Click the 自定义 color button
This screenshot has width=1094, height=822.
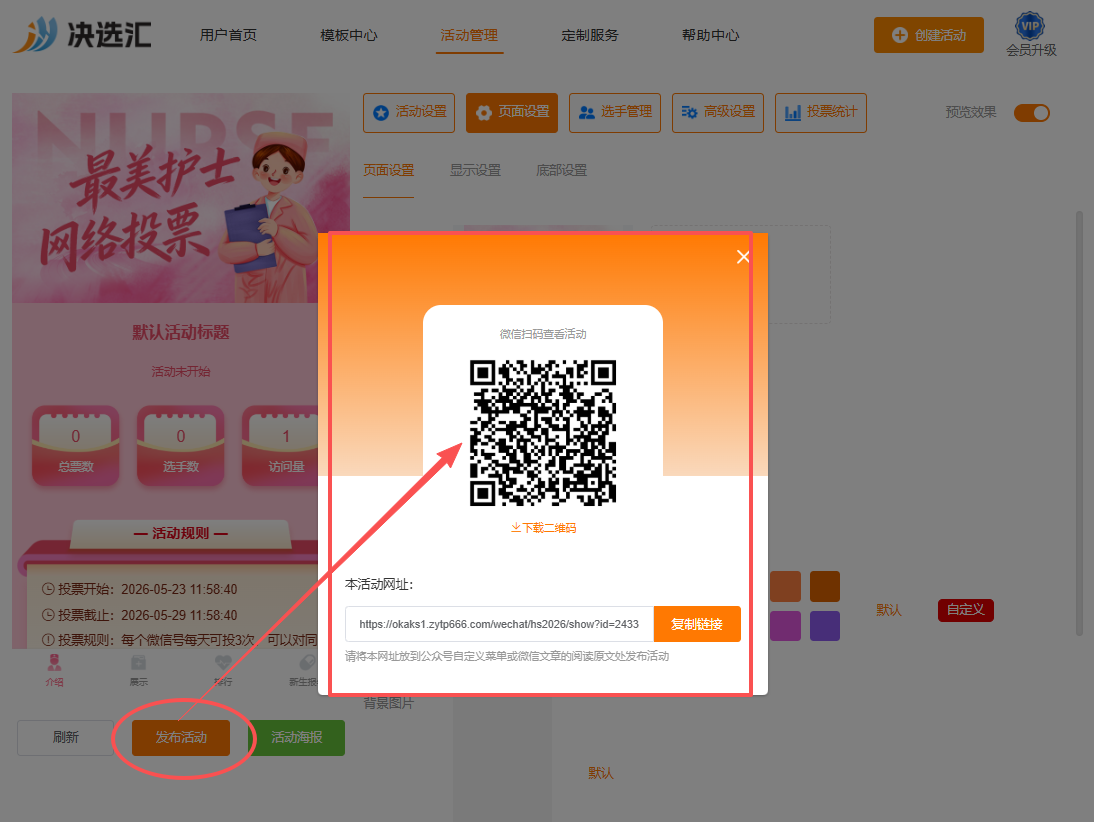[966, 610]
